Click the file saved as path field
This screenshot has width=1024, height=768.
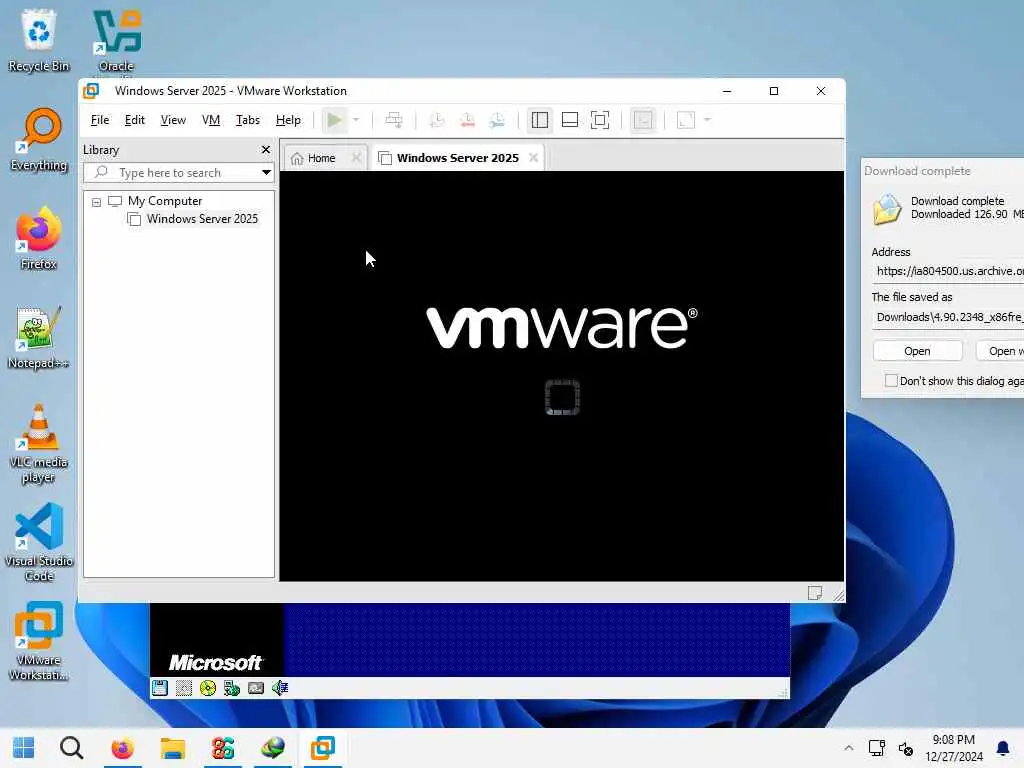pyautogui.click(x=948, y=317)
